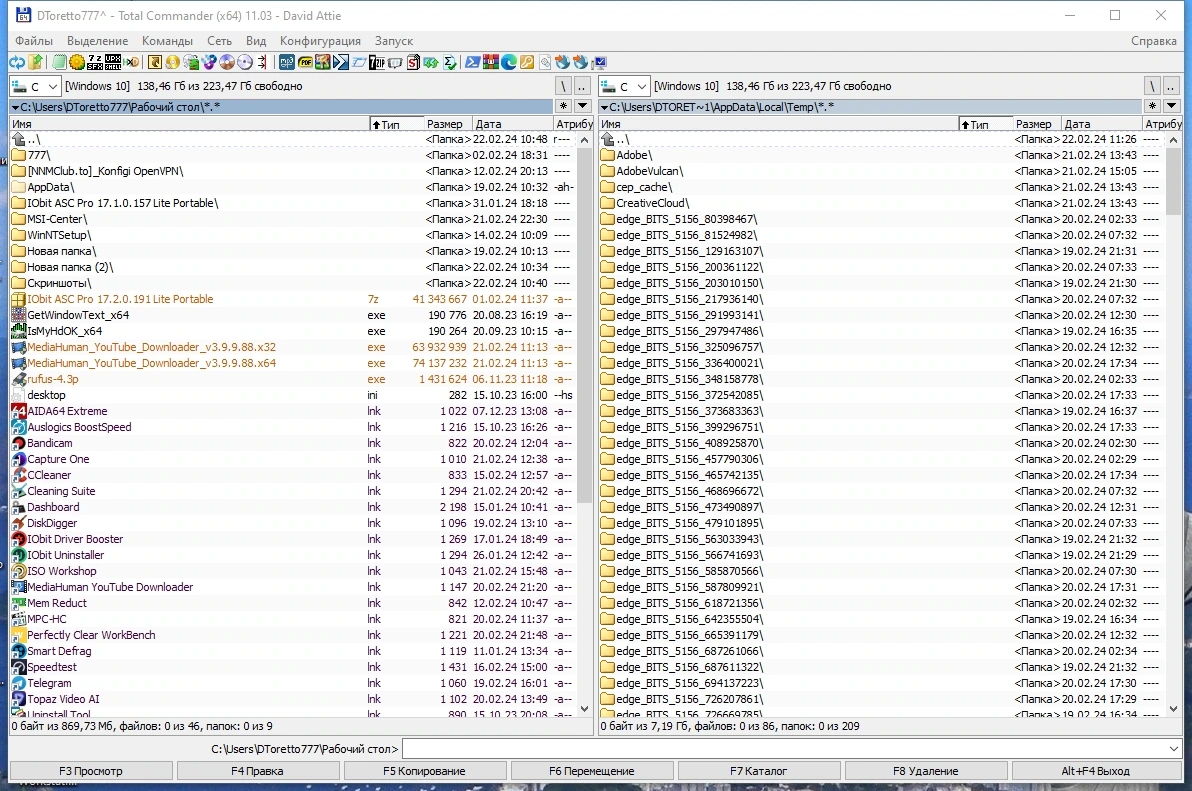Image resolution: width=1192 pixels, height=791 pixels.
Task: Open the Конфигурация menu
Action: 320,41
